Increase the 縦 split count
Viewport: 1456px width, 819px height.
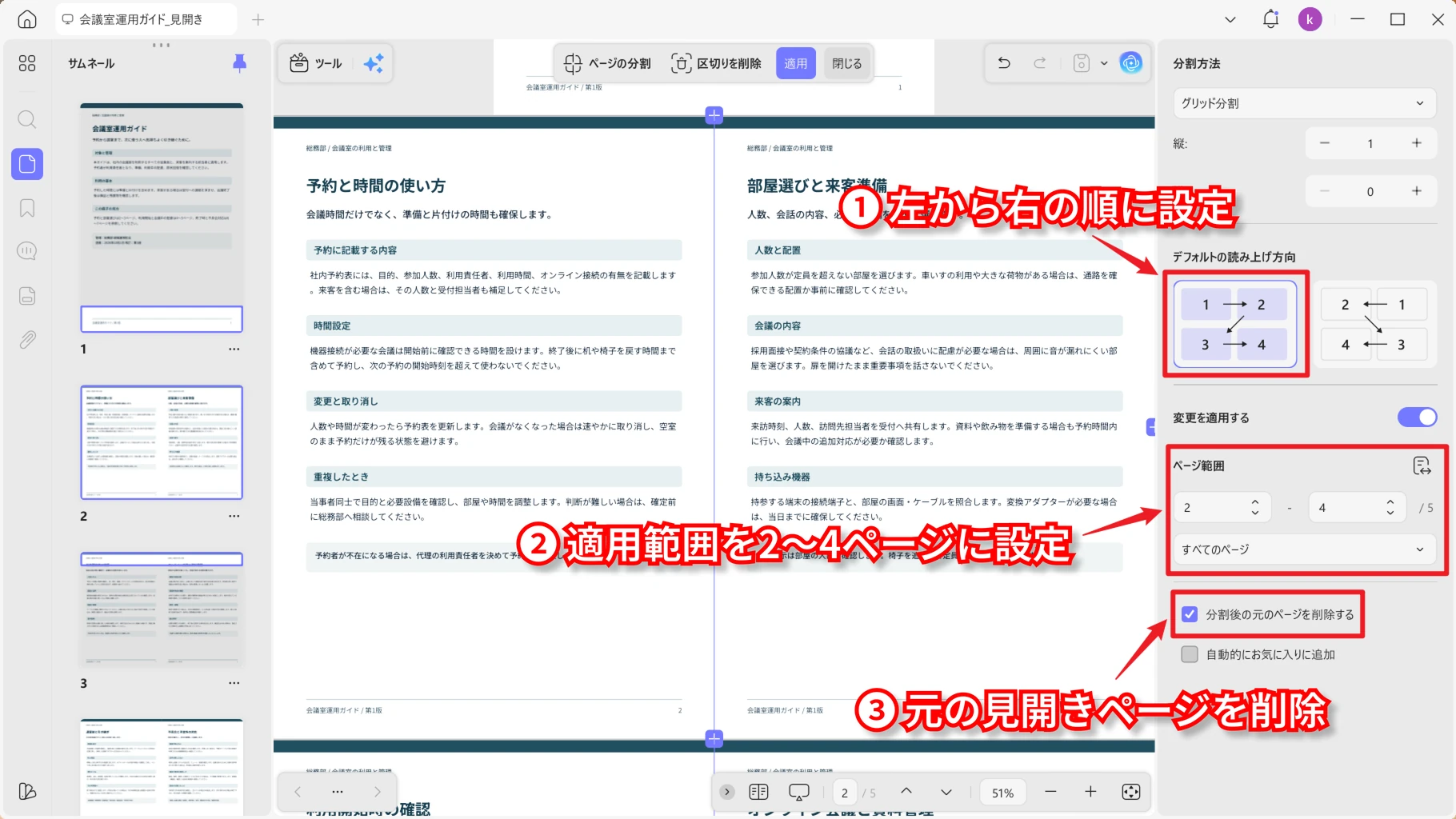pos(1416,143)
